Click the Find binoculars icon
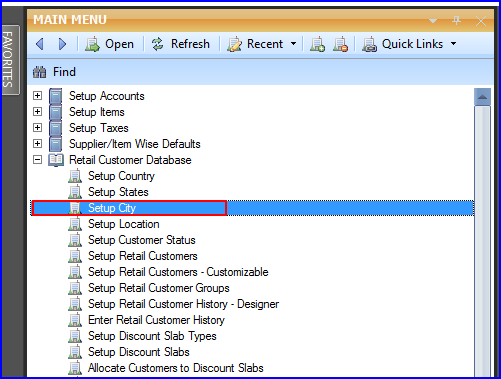The width and height of the screenshot is (501, 379). click(40, 72)
